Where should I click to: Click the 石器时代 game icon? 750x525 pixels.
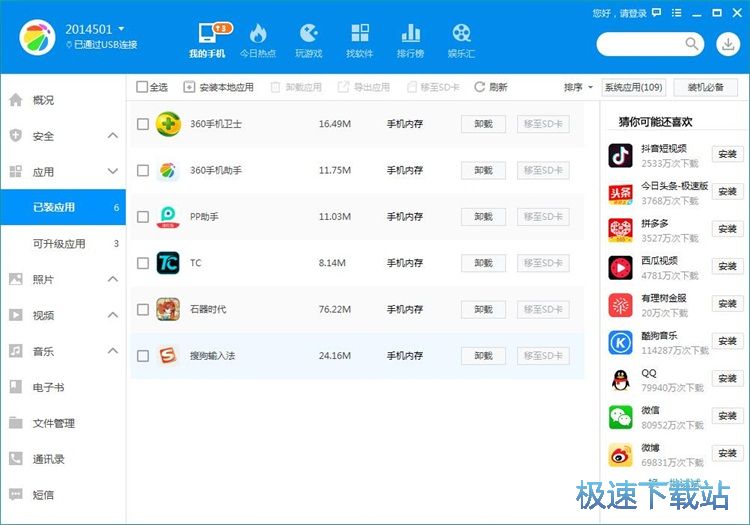tap(168, 309)
